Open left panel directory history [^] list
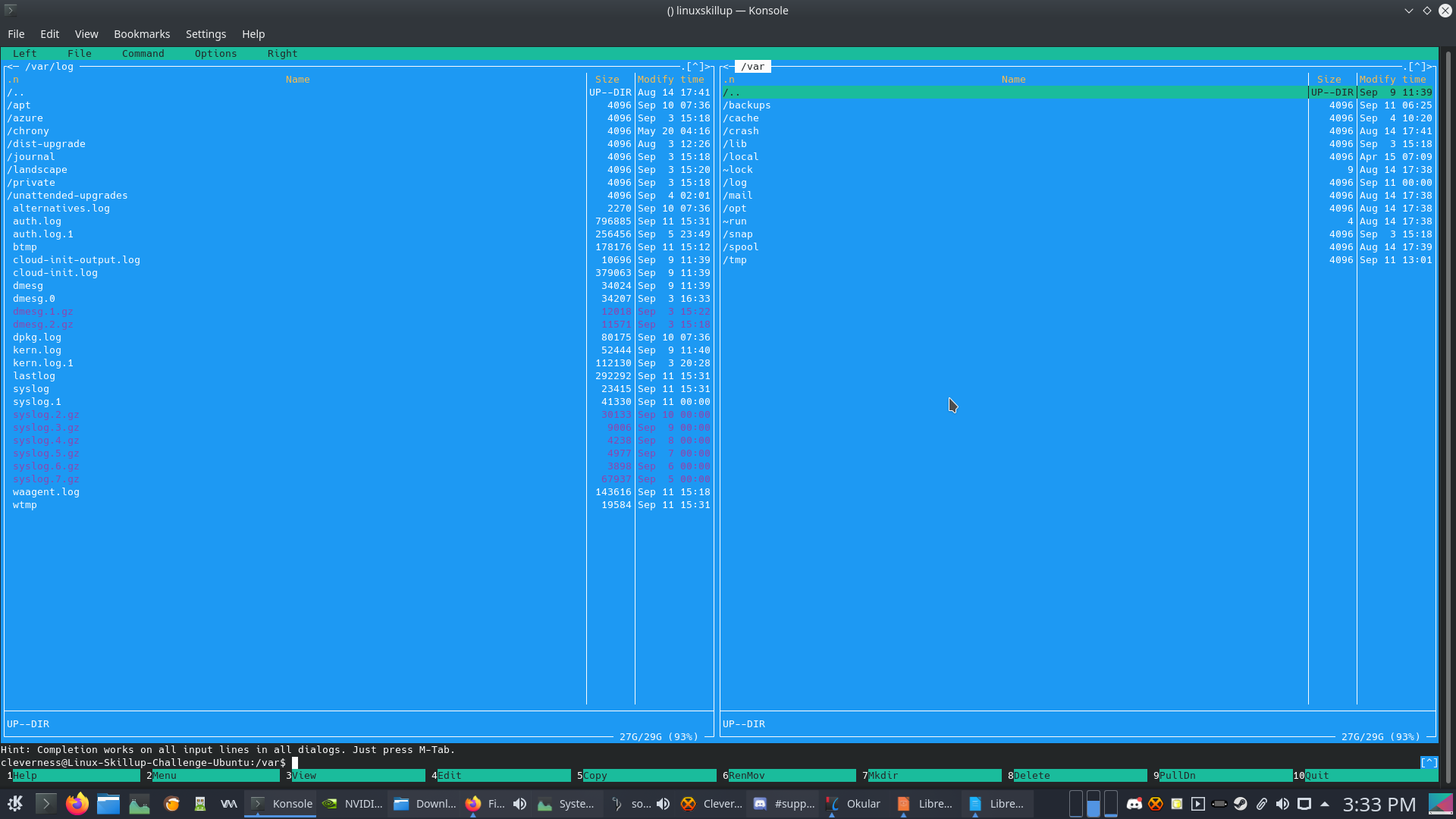 pos(695,67)
